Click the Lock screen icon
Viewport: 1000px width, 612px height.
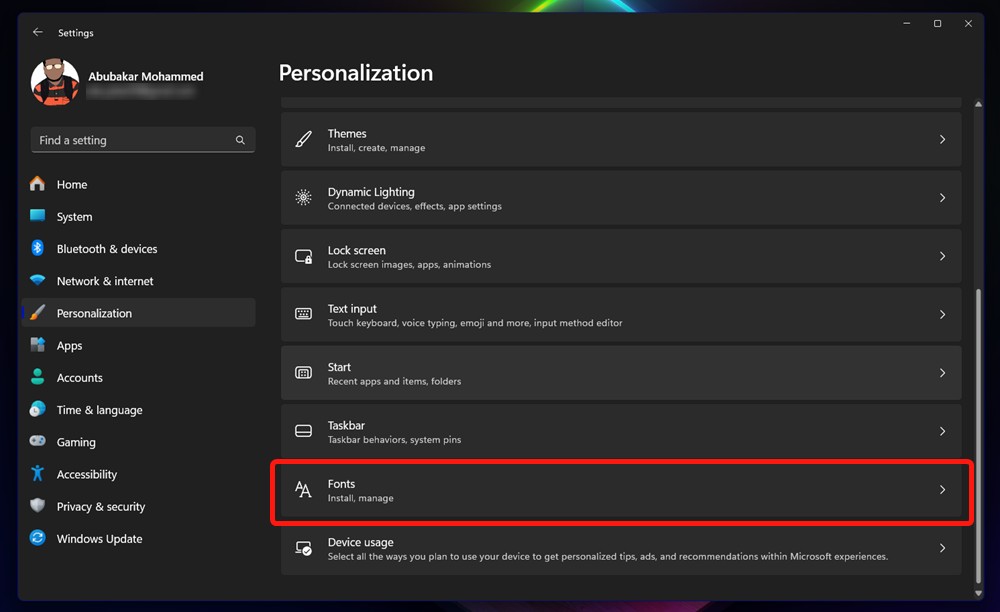pos(303,256)
